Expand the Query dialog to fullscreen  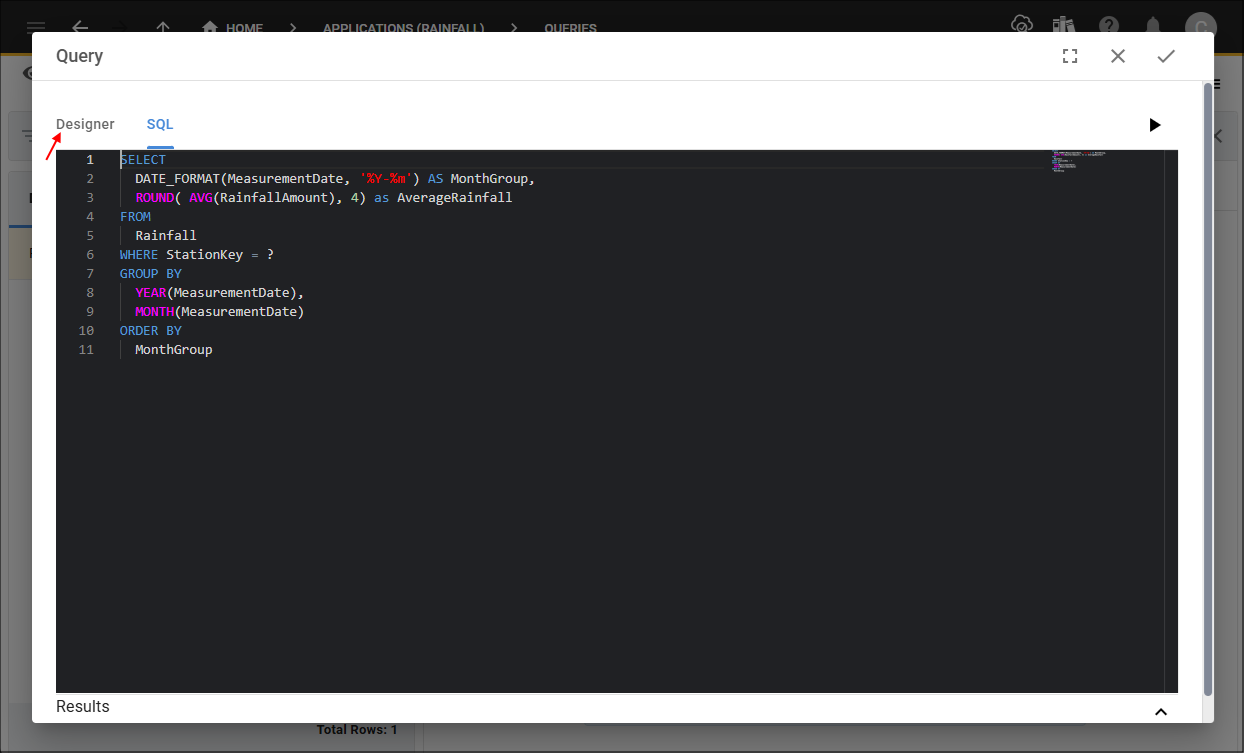[x=1070, y=57]
